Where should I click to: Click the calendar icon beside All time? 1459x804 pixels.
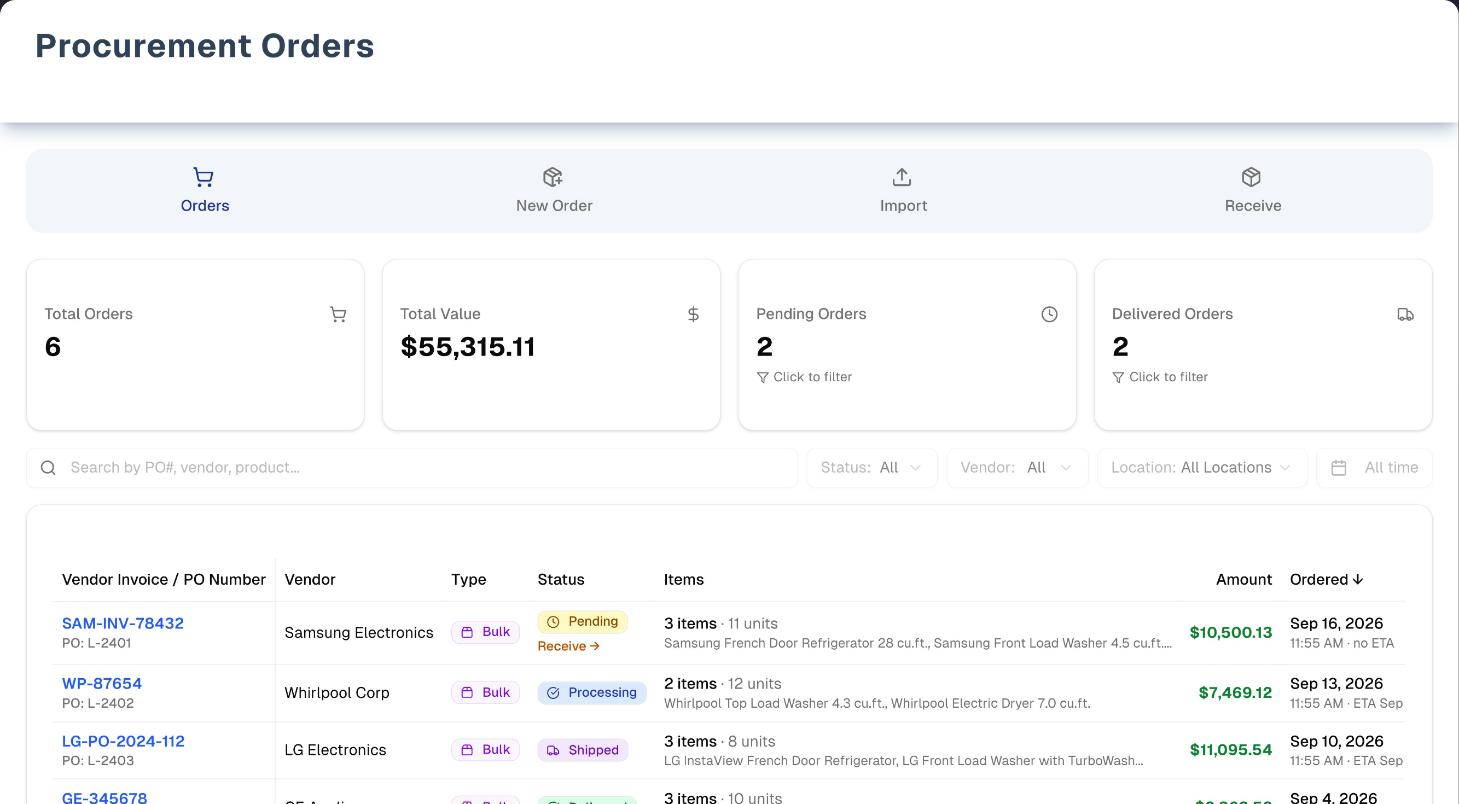(x=1339, y=468)
